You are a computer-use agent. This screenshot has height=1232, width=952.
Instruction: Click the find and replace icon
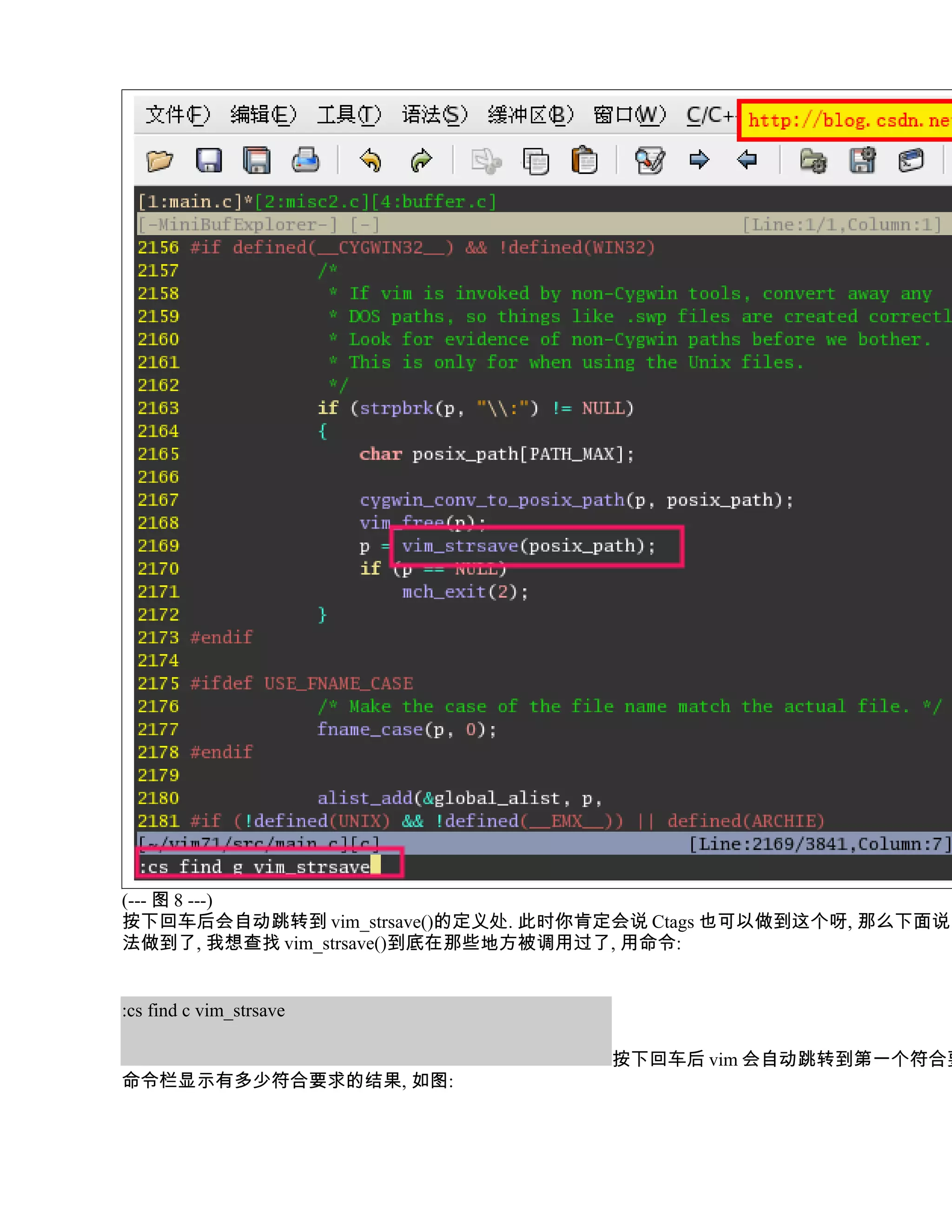coord(650,160)
